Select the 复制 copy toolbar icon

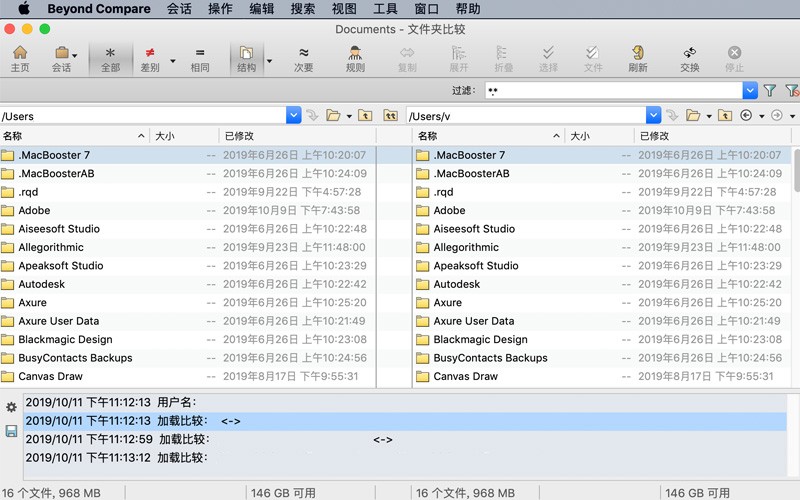click(x=407, y=59)
